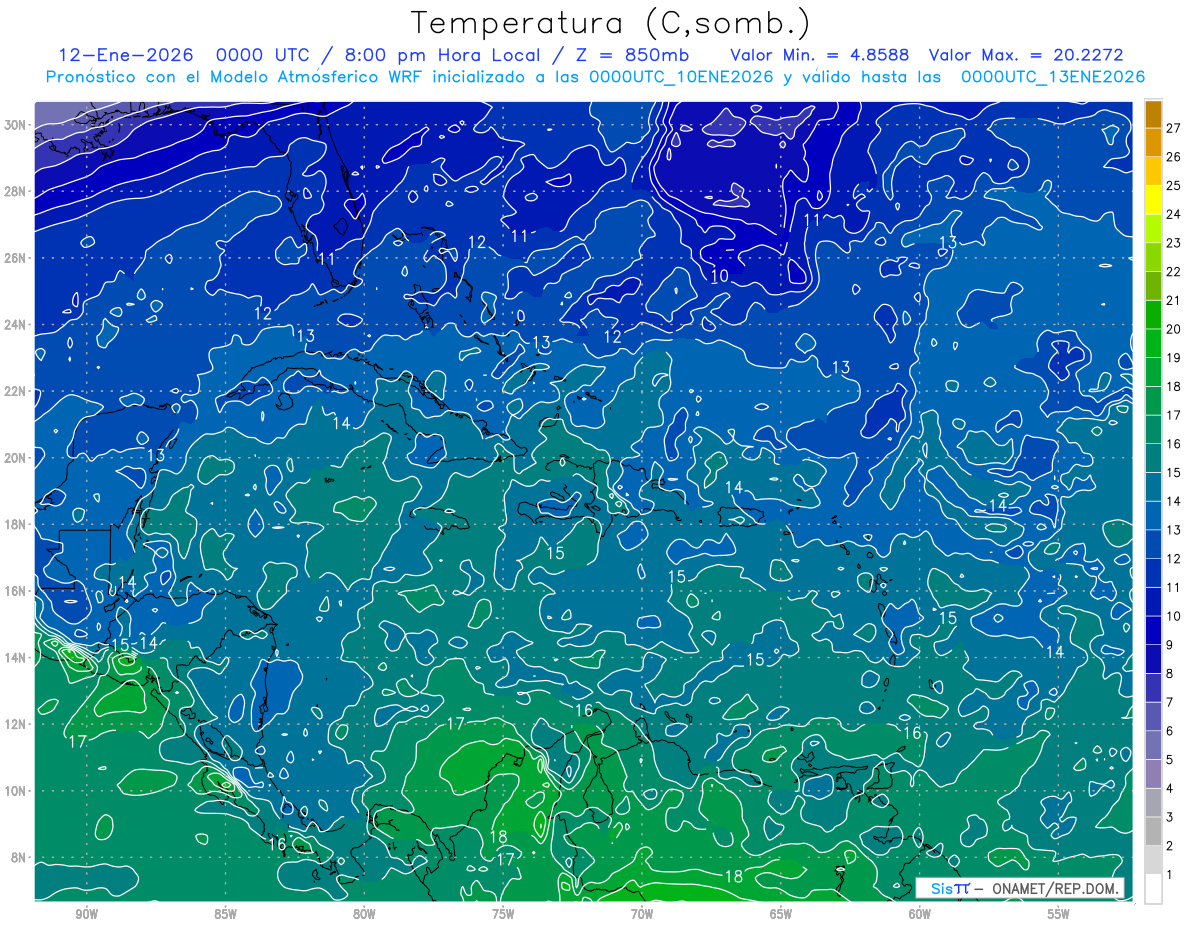Click legend value 21
The image size is (1200, 927).
click(x=1174, y=300)
